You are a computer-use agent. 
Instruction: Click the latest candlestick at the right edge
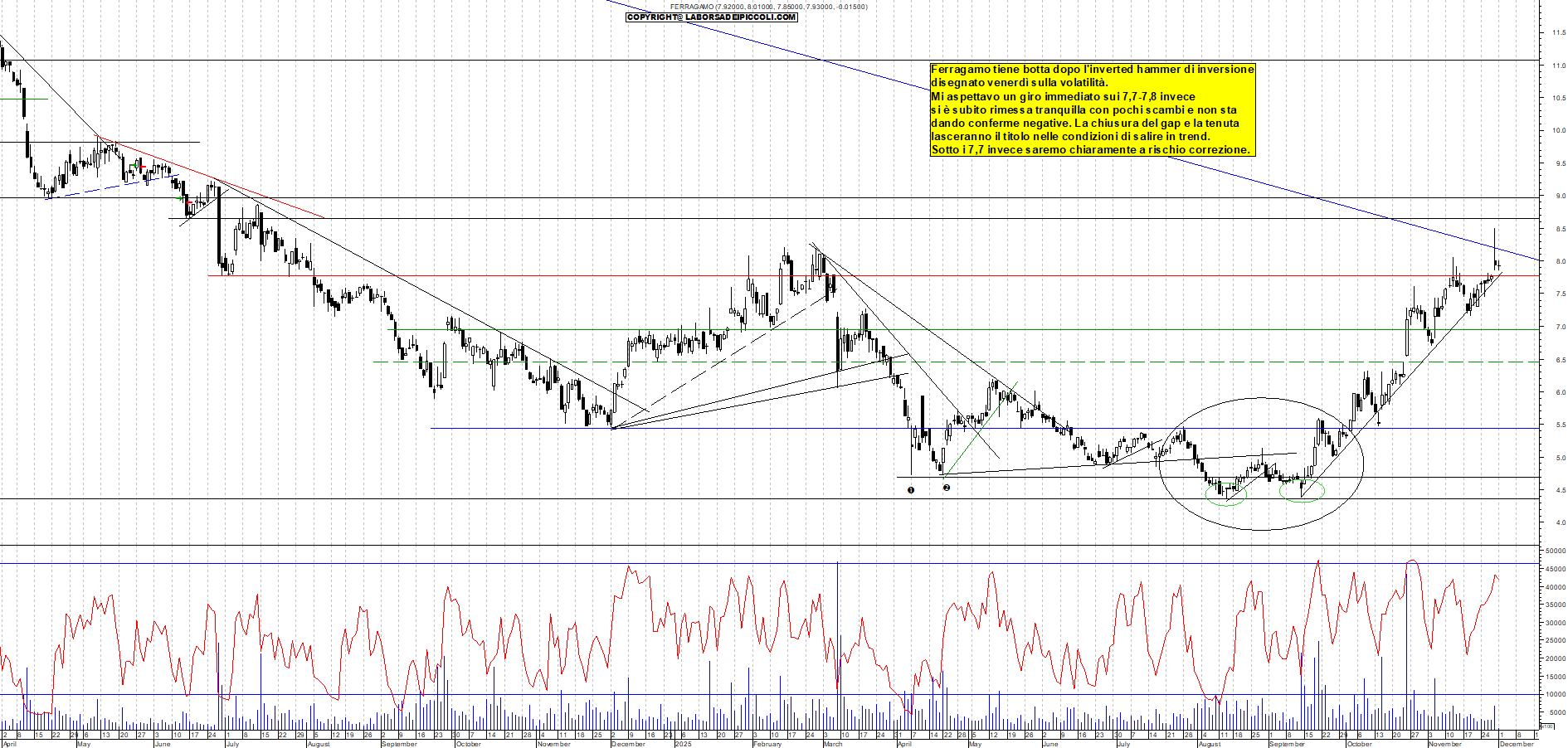[x=1498, y=266]
